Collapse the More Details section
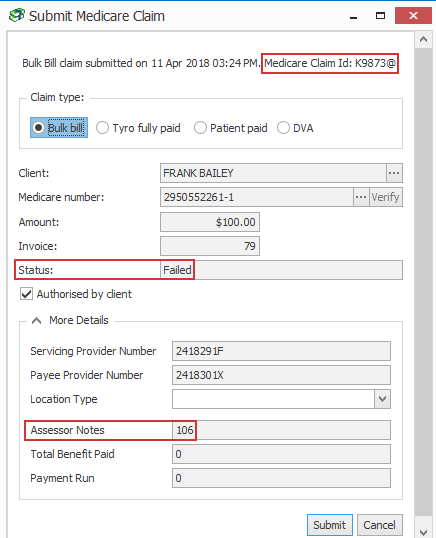The width and height of the screenshot is (436, 538). pos(36,320)
